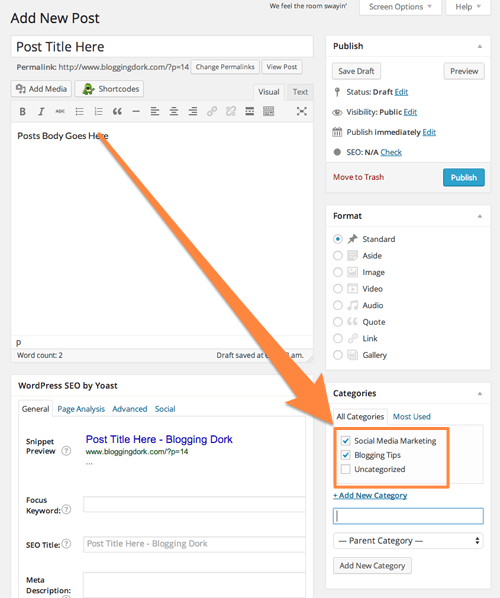Open distraction-free fullscreen mode
The image size is (500, 598).
pos(302,111)
